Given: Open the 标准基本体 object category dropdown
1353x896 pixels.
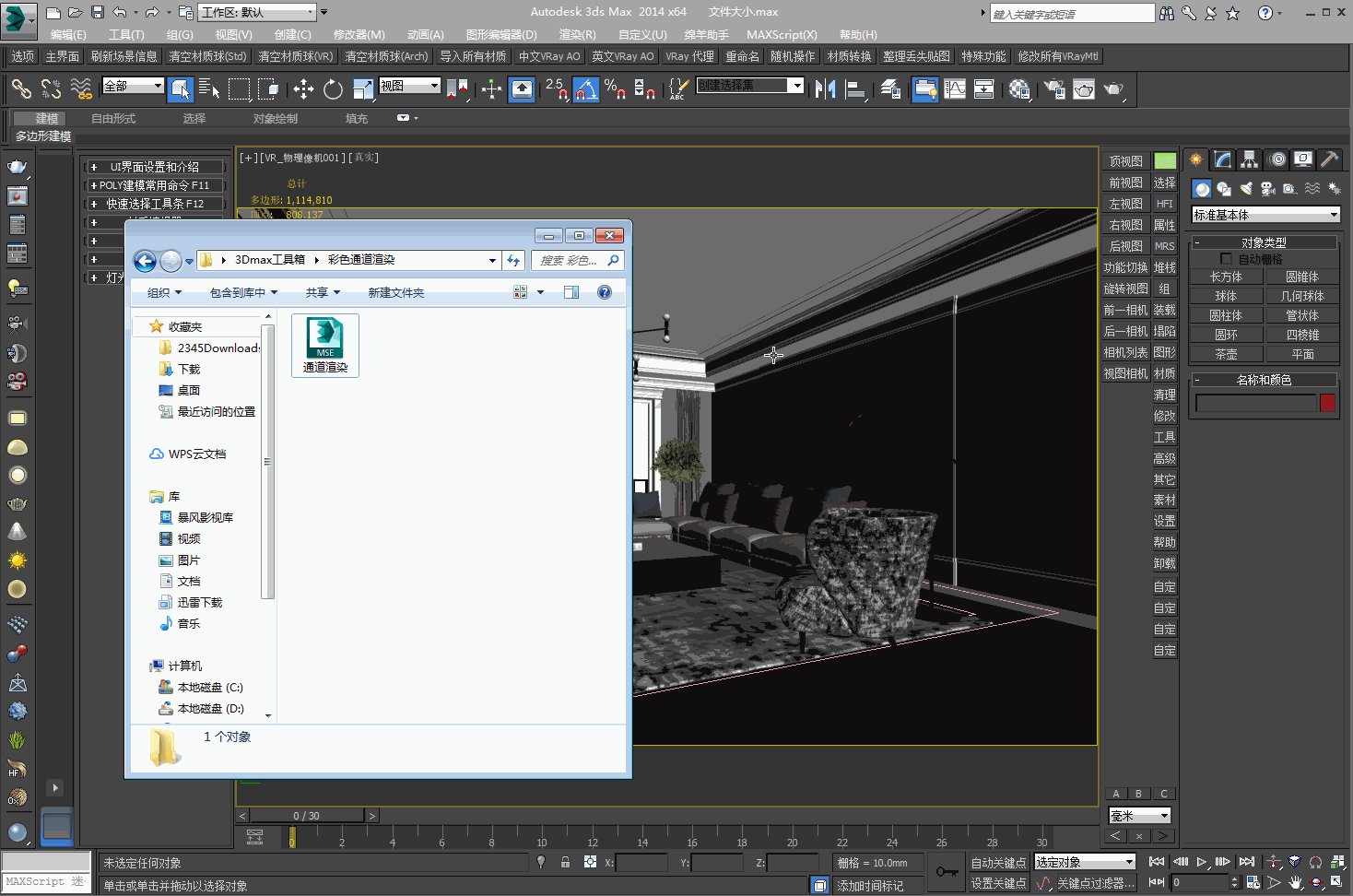Looking at the screenshot, I should click(1265, 215).
